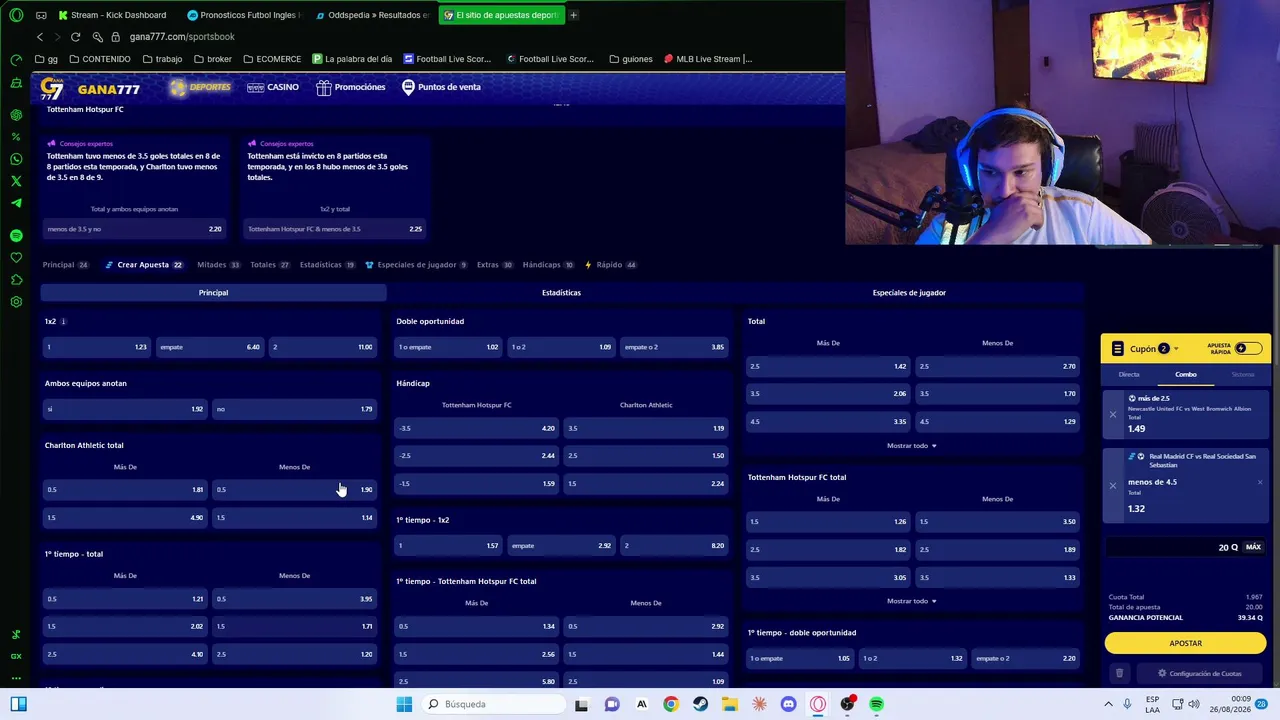Screen dimensions: 1280x720
Task: Switch coupon to Combo tab
Action: point(1185,375)
